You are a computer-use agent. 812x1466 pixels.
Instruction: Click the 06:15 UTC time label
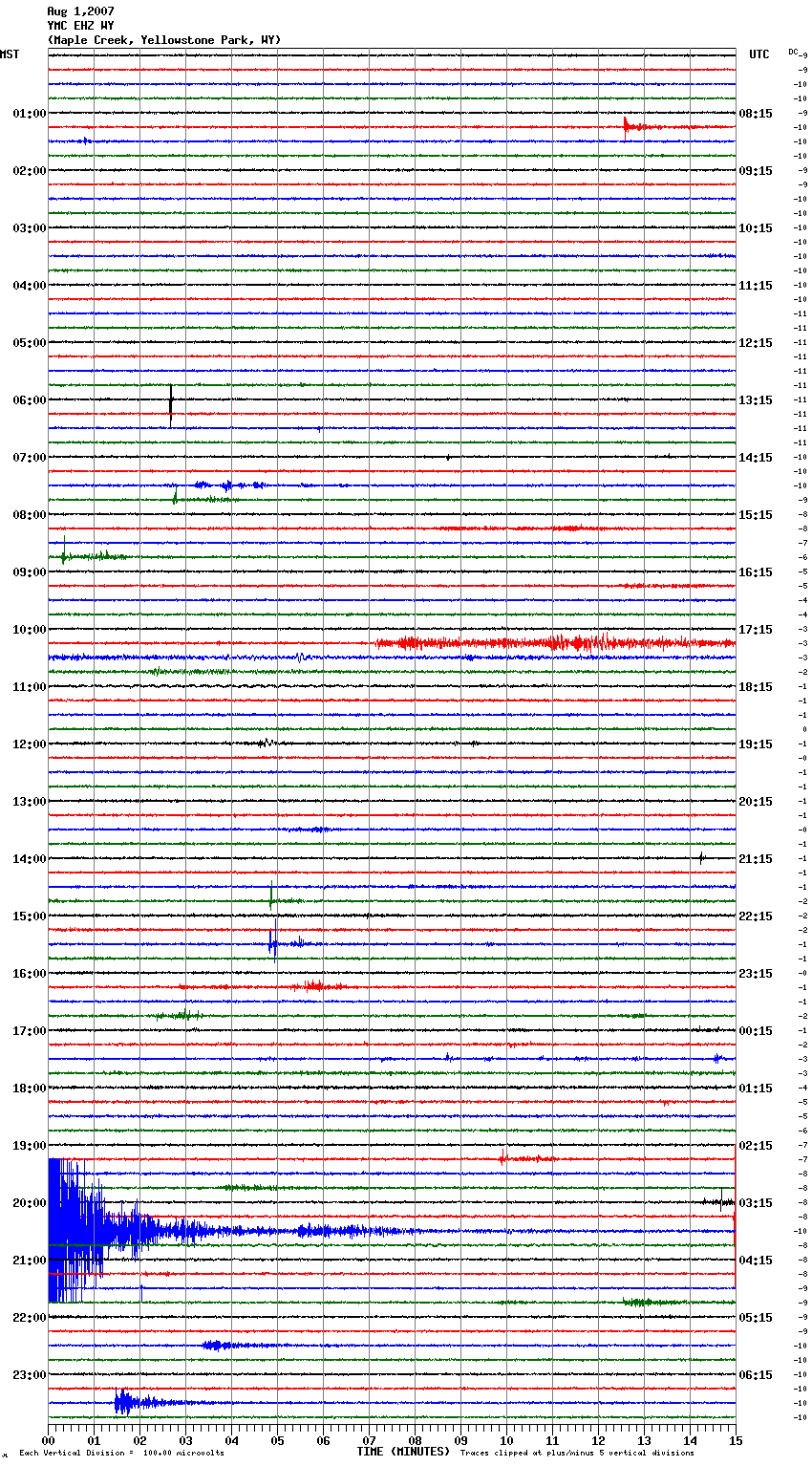(x=756, y=1375)
